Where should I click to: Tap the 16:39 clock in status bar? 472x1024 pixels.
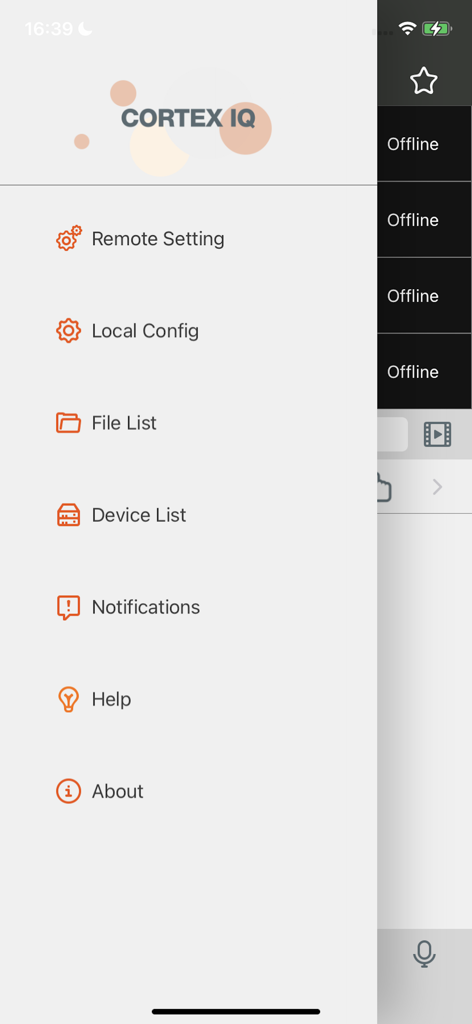pyautogui.click(x=49, y=29)
